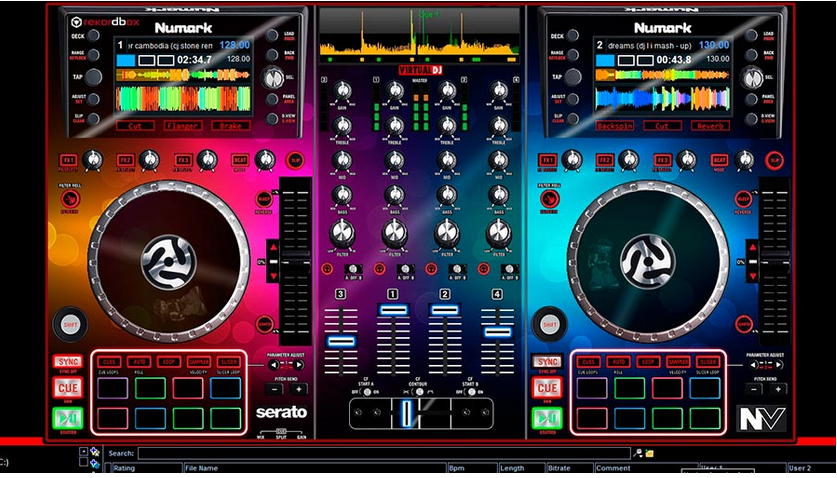This screenshot has width=837, height=478.
Task: Nudge left deck pitch down with red arrow
Action: pyautogui.click(x=273, y=276)
